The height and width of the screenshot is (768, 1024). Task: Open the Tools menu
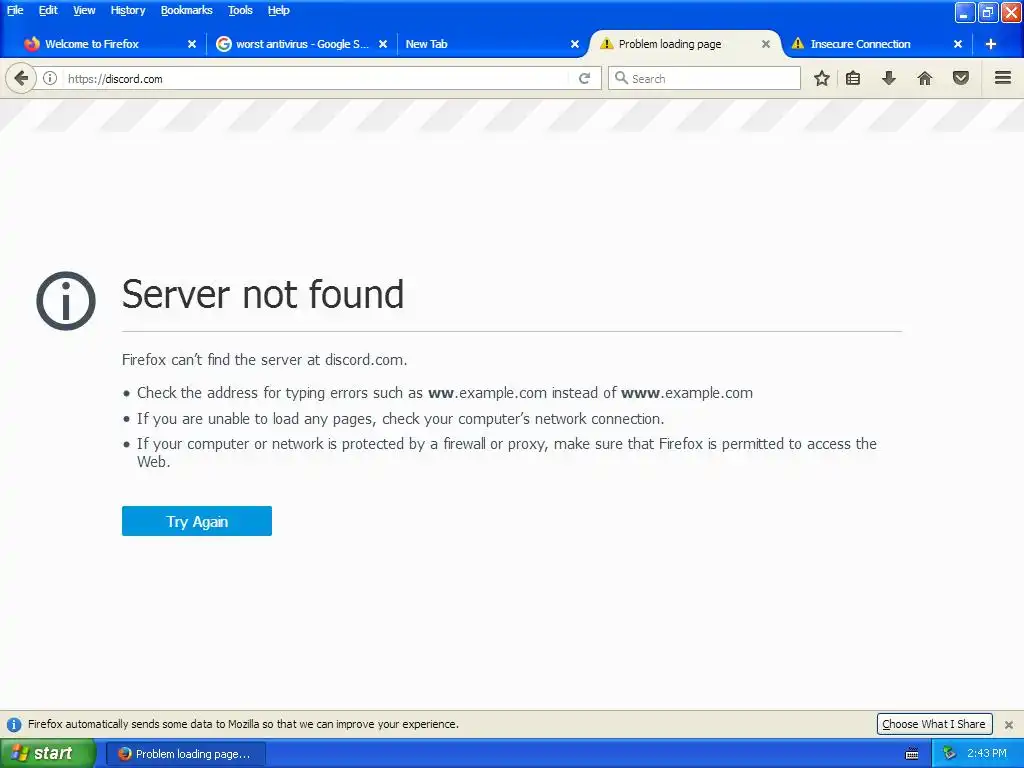[x=240, y=10]
